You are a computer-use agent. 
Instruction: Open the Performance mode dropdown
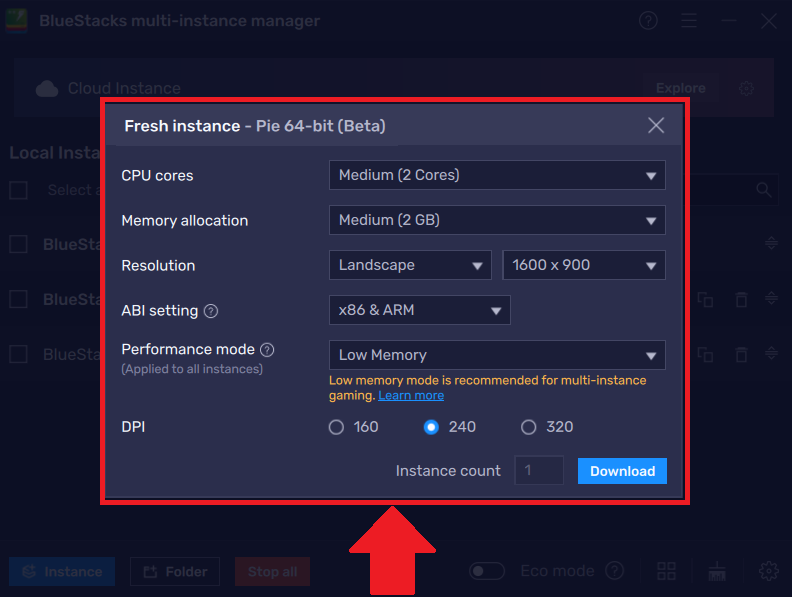coord(497,355)
